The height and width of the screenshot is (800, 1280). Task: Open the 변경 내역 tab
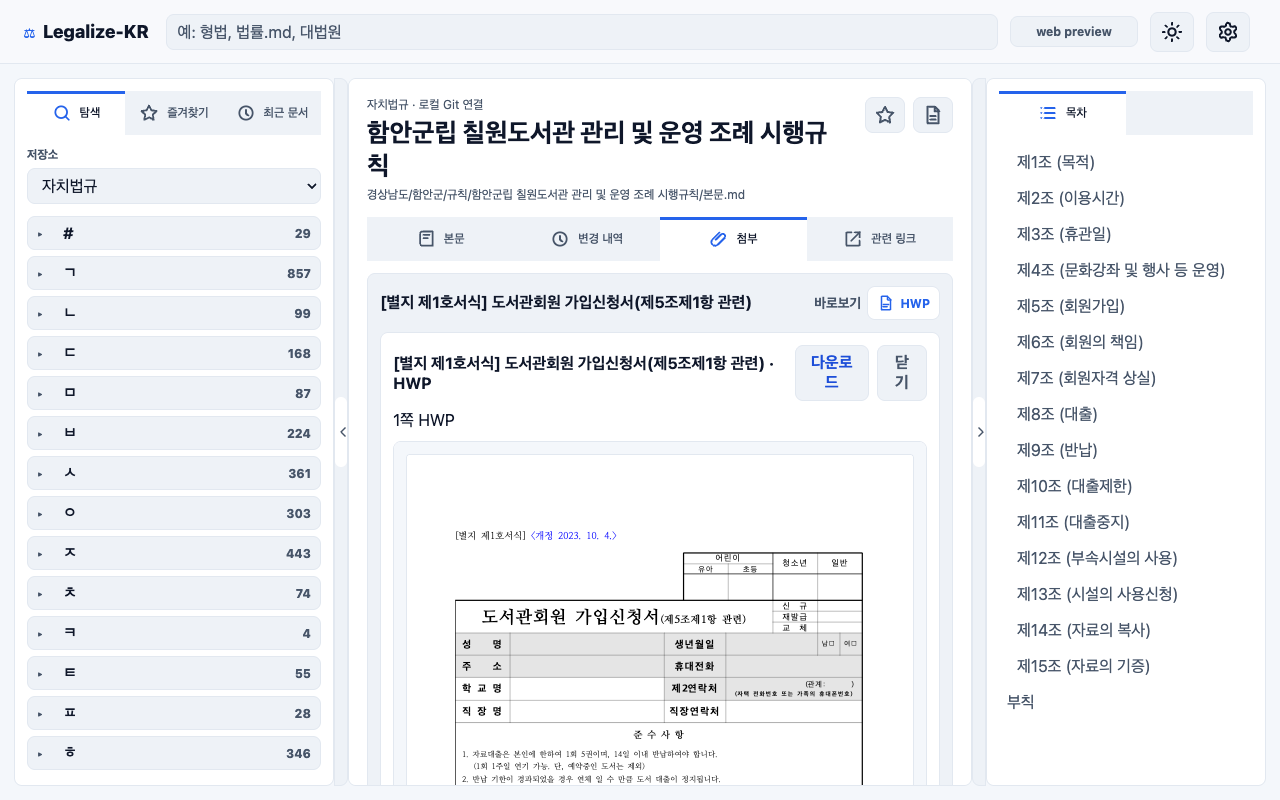(x=587, y=239)
